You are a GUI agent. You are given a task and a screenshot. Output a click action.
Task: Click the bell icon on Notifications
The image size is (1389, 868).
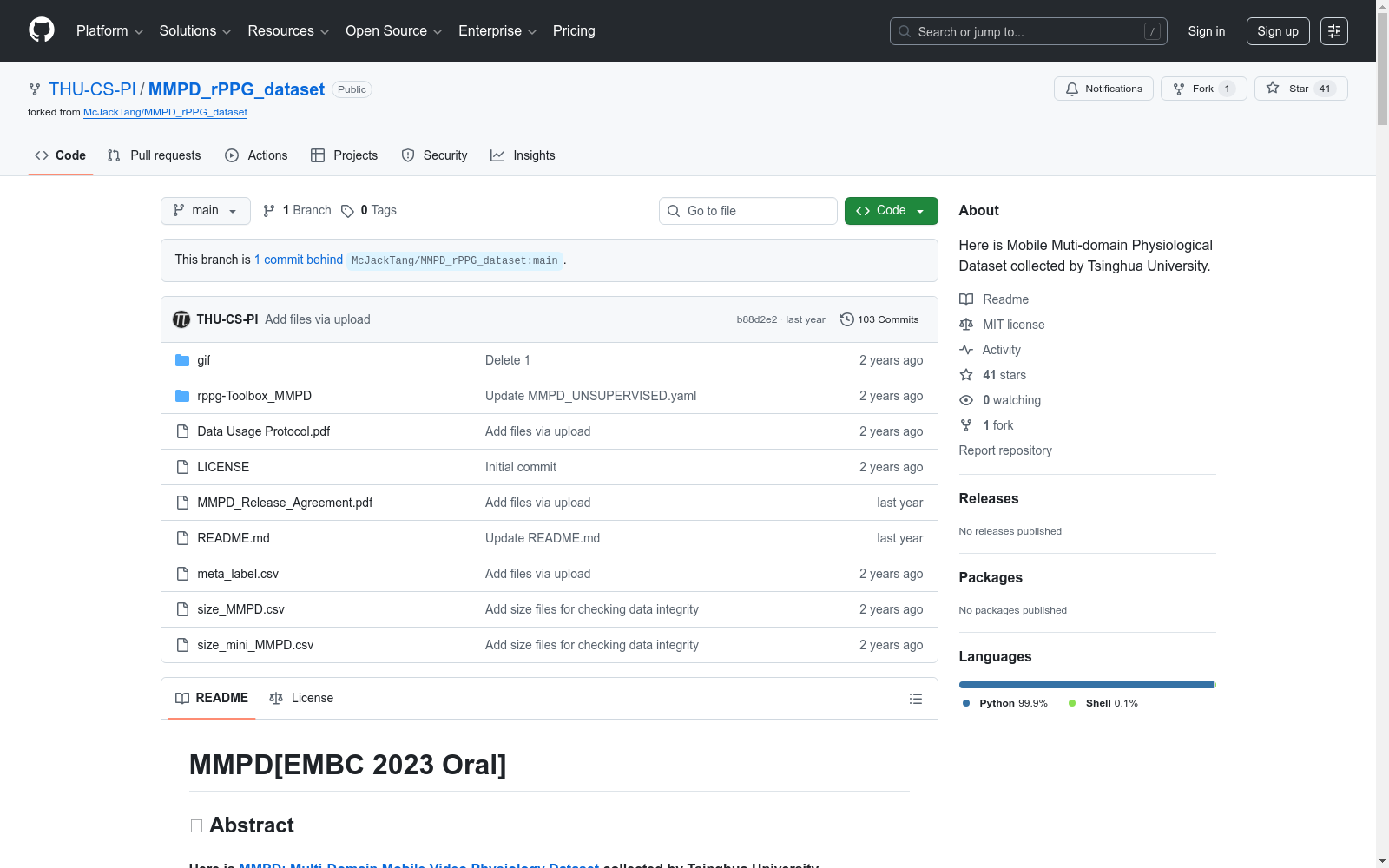pyautogui.click(x=1072, y=89)
